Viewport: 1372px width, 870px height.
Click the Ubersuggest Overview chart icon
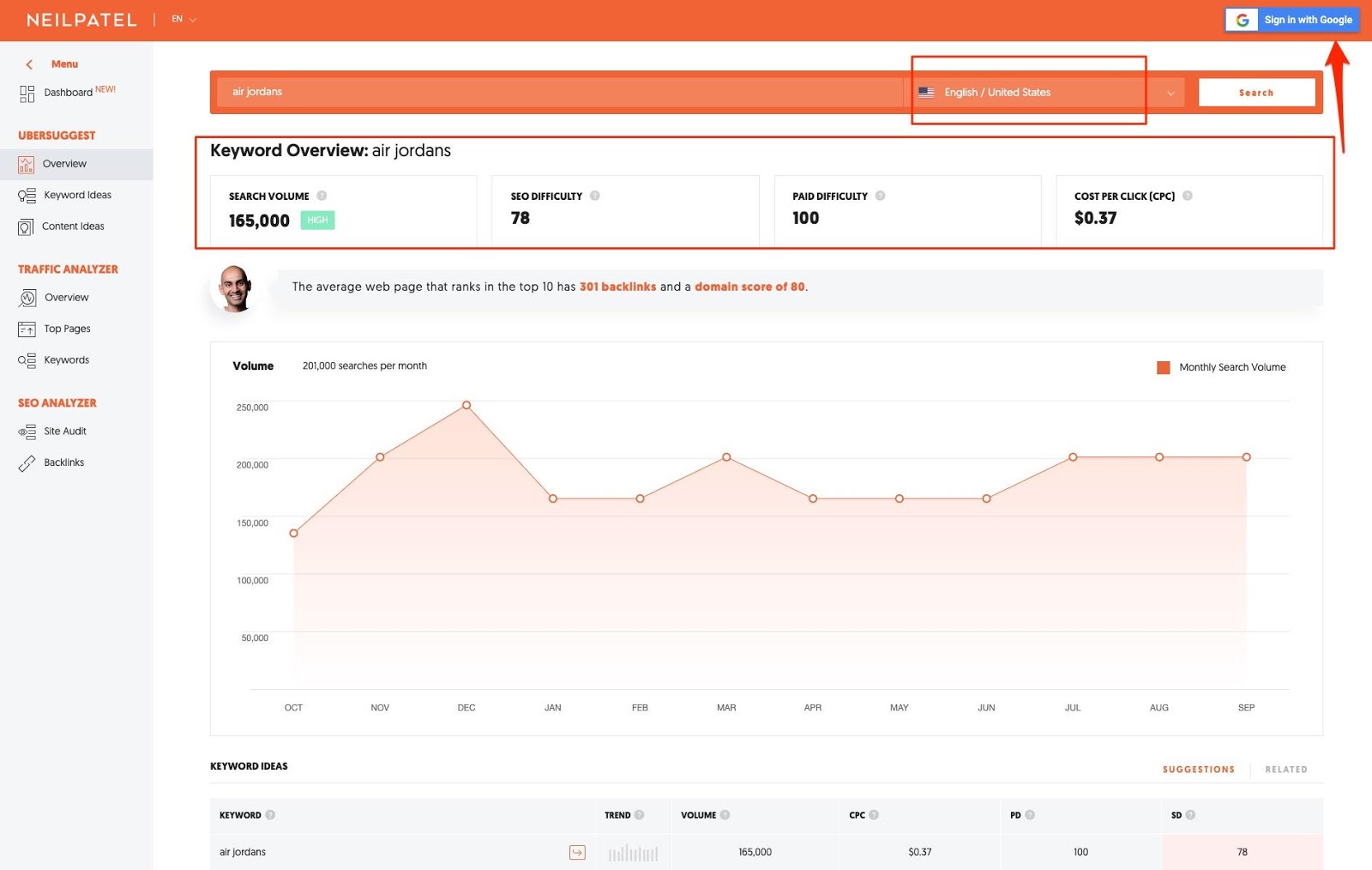tap(27, 165)
